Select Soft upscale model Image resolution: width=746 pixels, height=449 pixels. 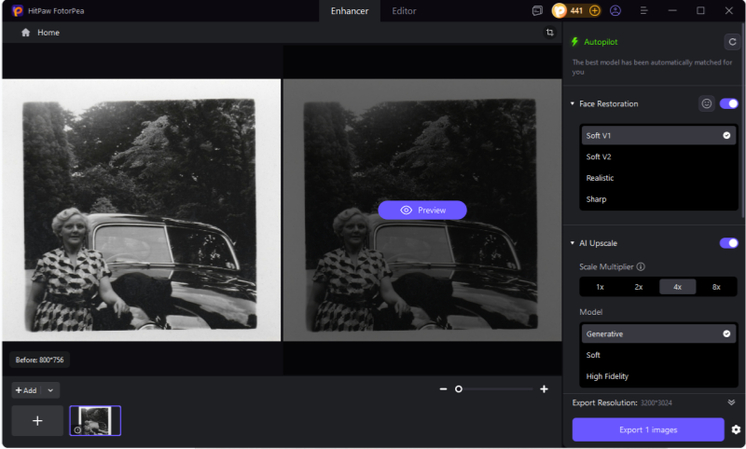coord(658,355)
